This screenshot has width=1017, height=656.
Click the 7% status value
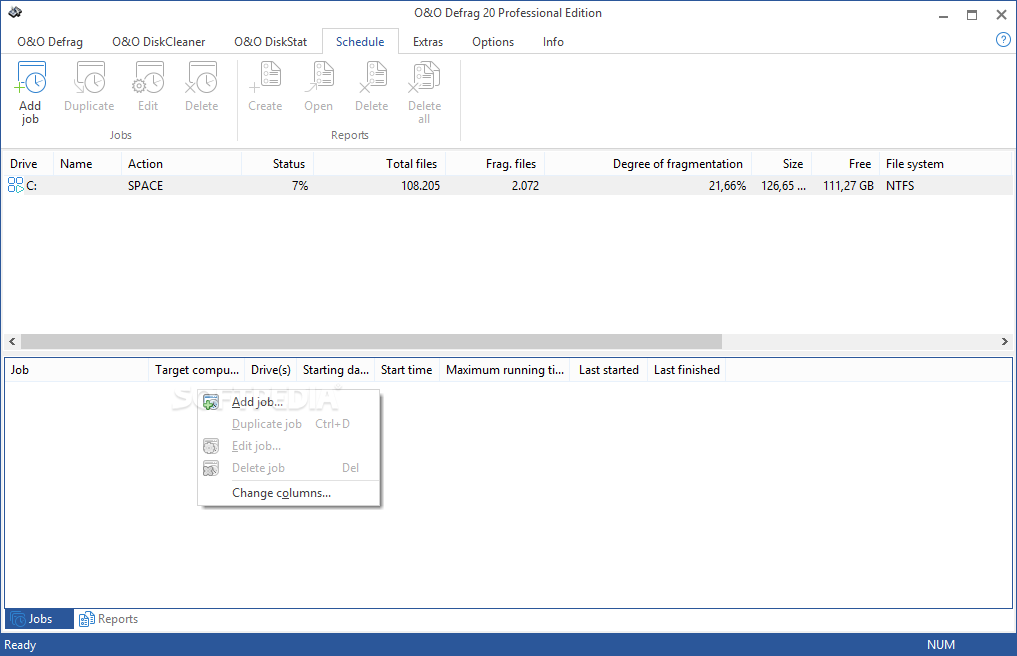(x=300, y=186)
